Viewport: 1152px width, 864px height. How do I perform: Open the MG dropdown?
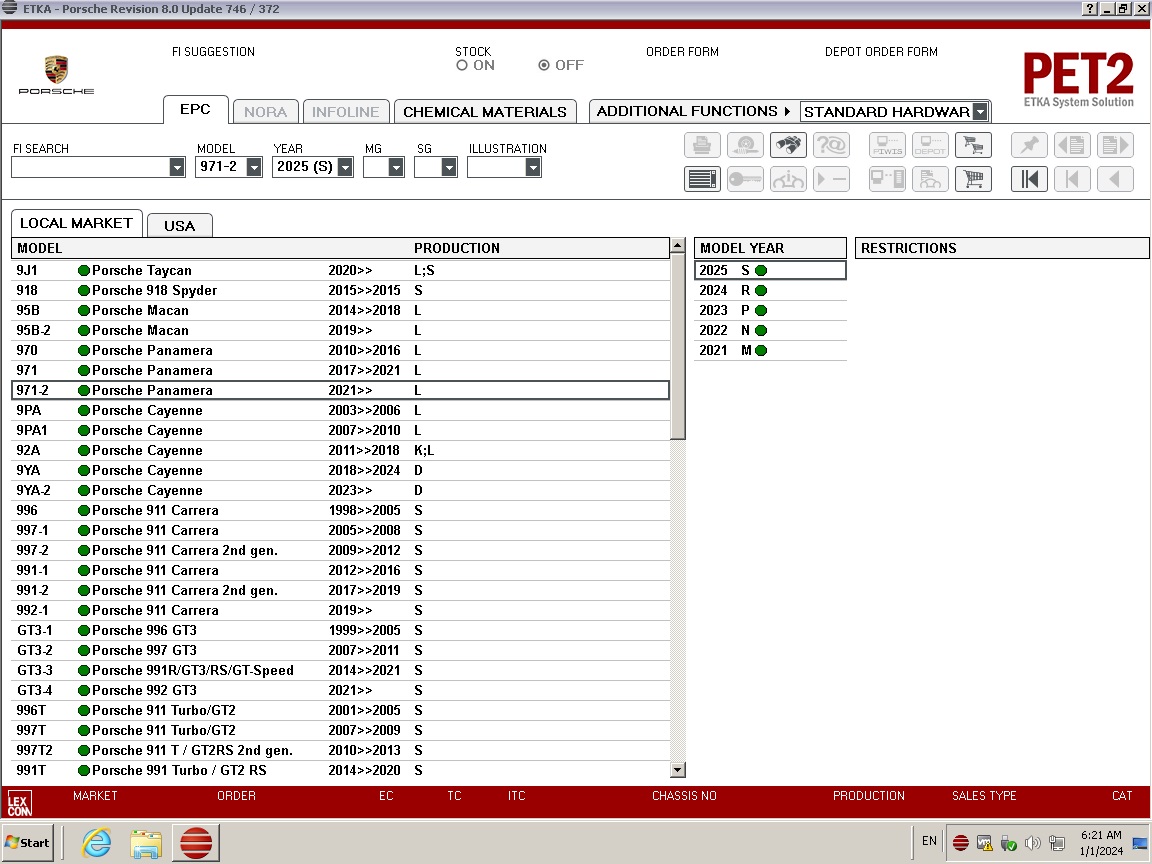395,168
